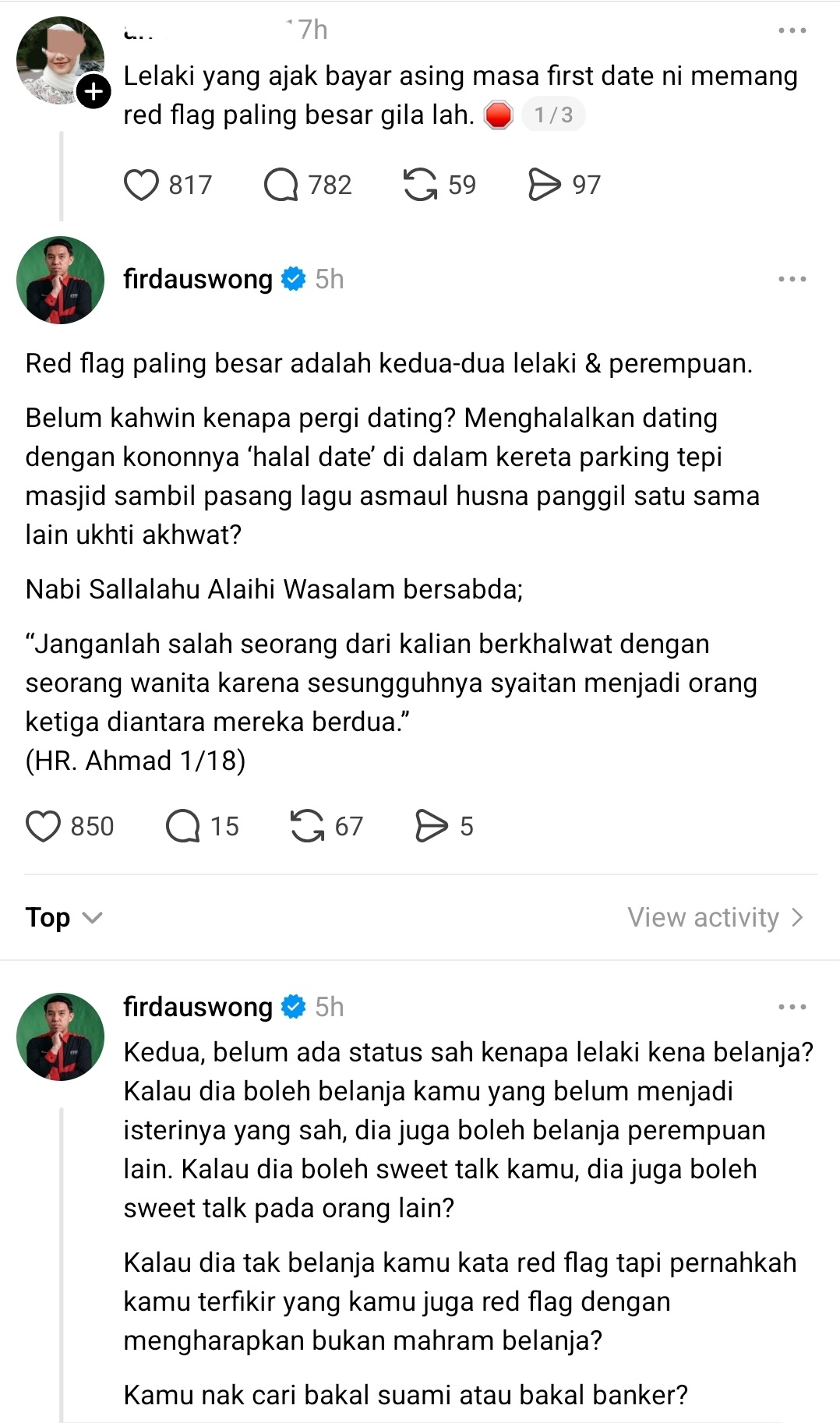This screenshot has width=840, height=1423.
Task: Open more options on the top post
Action: point(792,30)
